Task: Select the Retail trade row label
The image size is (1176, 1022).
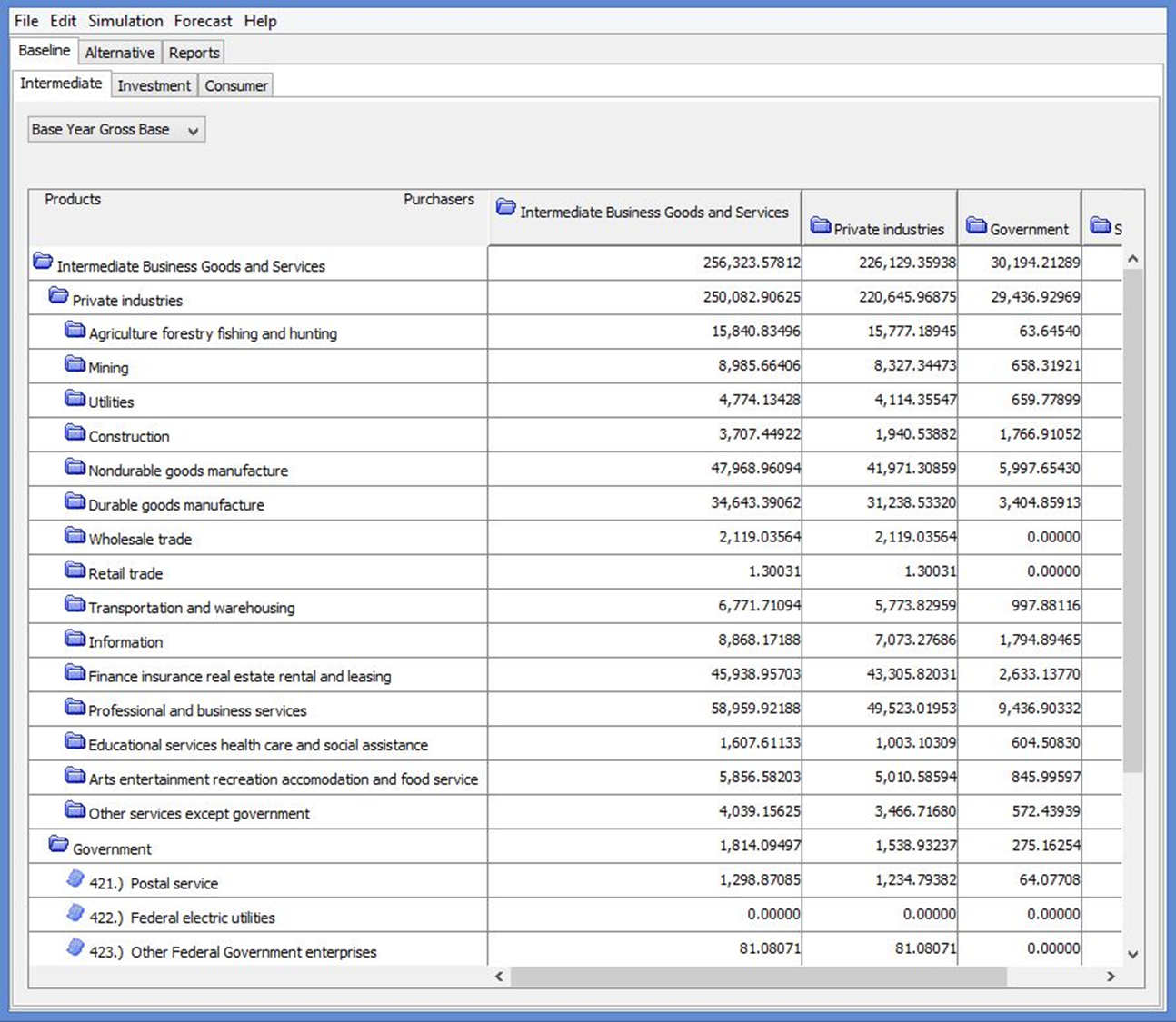Action: click(125, 573)
